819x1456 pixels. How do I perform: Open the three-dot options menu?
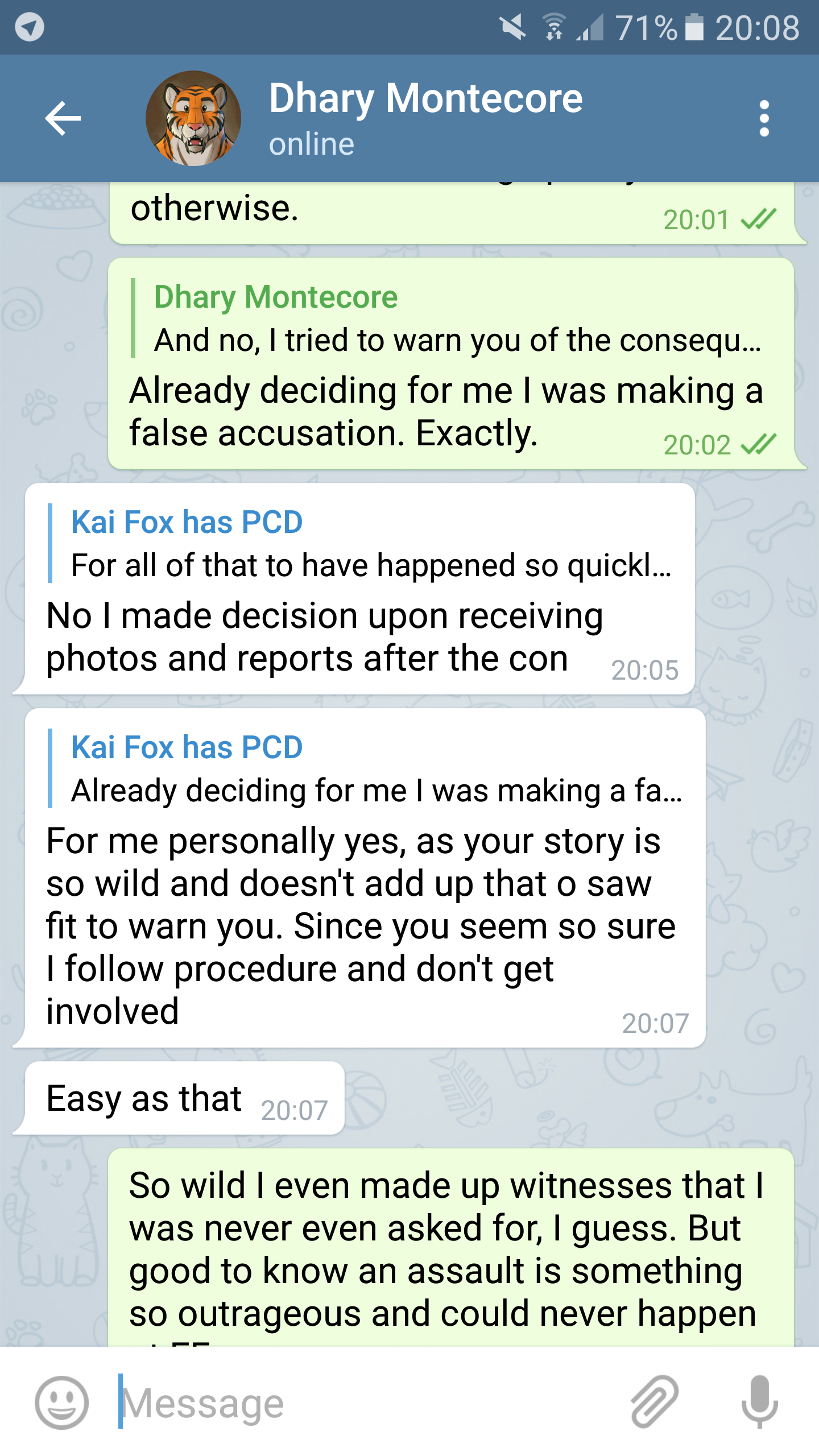click(x=764, y=118)
